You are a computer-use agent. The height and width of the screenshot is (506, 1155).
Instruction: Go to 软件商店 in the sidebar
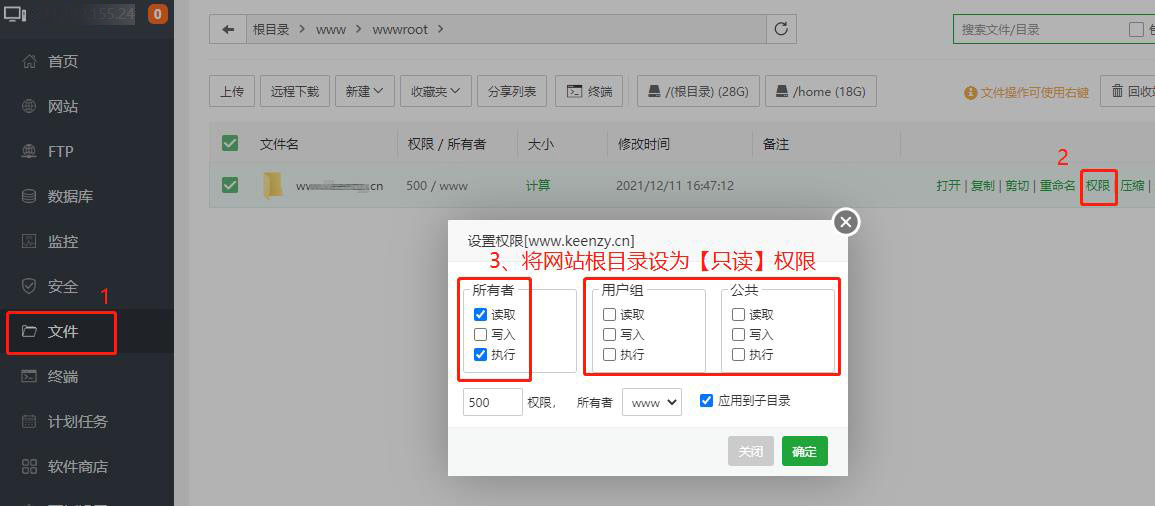pyautogui.click(x=77, y=467)
